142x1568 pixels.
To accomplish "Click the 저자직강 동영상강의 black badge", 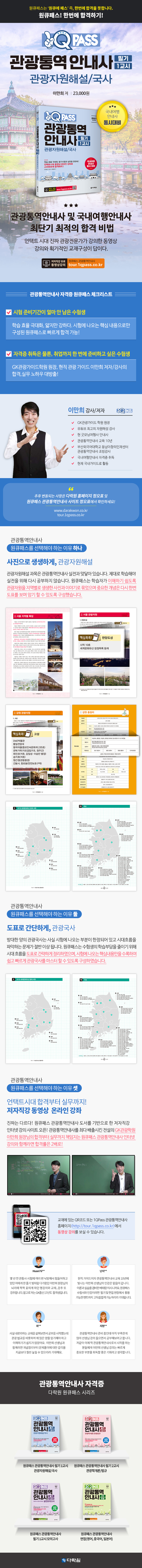I will pyautogui.click(x=54, y=263).
